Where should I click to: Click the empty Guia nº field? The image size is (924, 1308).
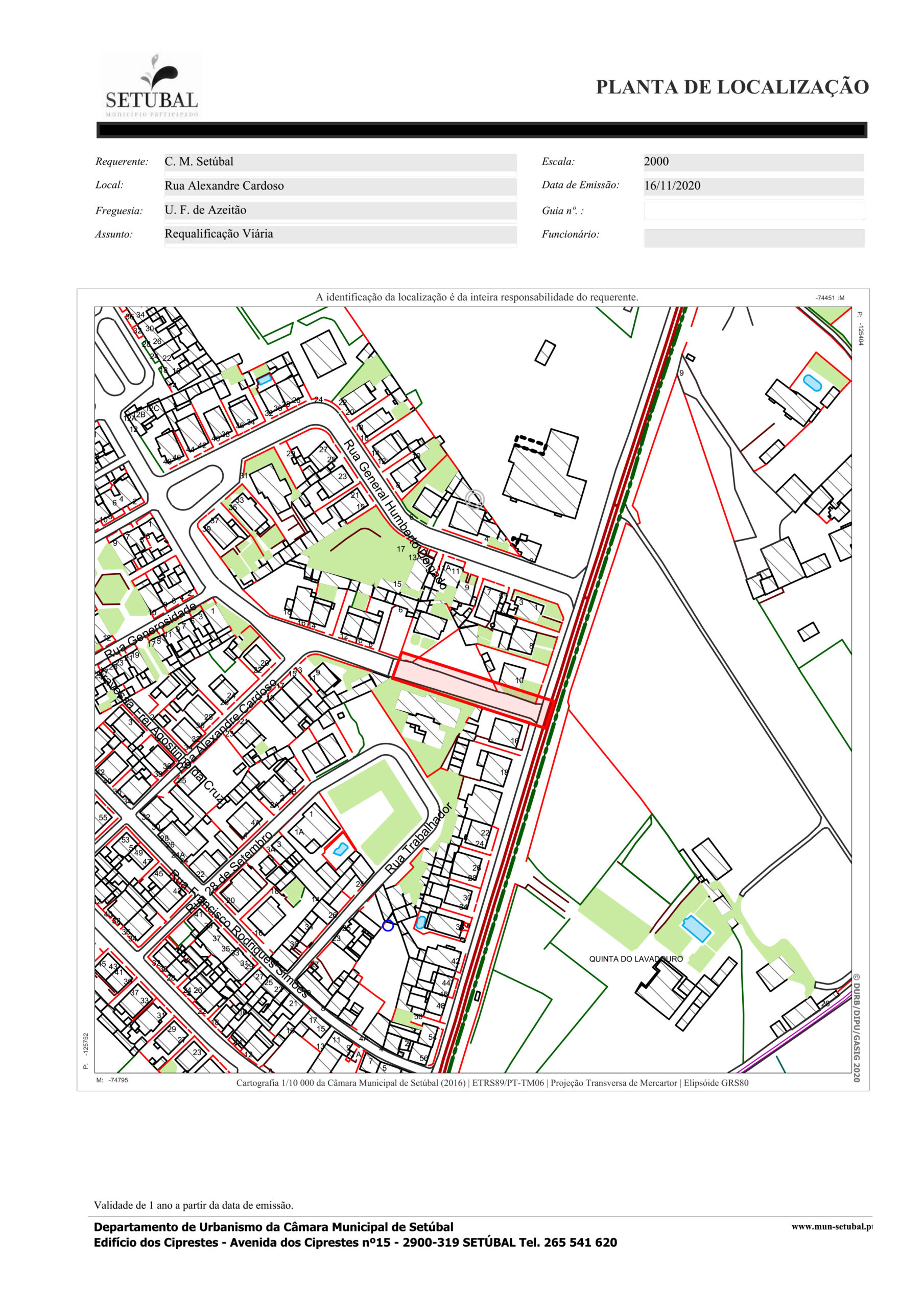754,211
